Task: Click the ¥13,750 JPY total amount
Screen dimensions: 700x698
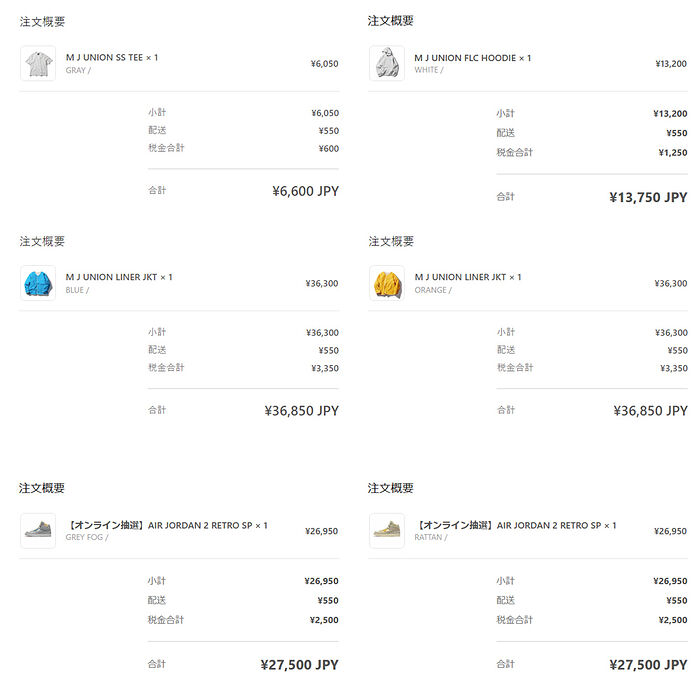Action: pos(648,197)
